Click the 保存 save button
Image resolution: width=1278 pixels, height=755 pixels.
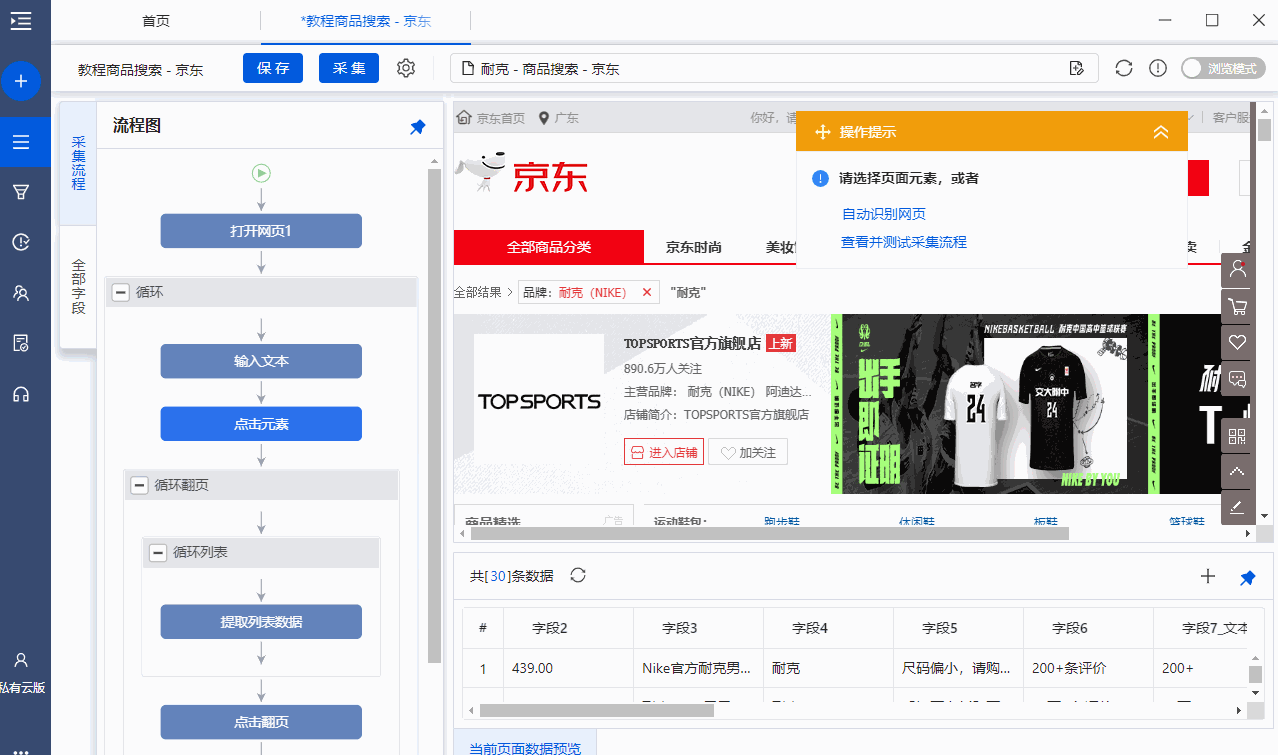273,68
